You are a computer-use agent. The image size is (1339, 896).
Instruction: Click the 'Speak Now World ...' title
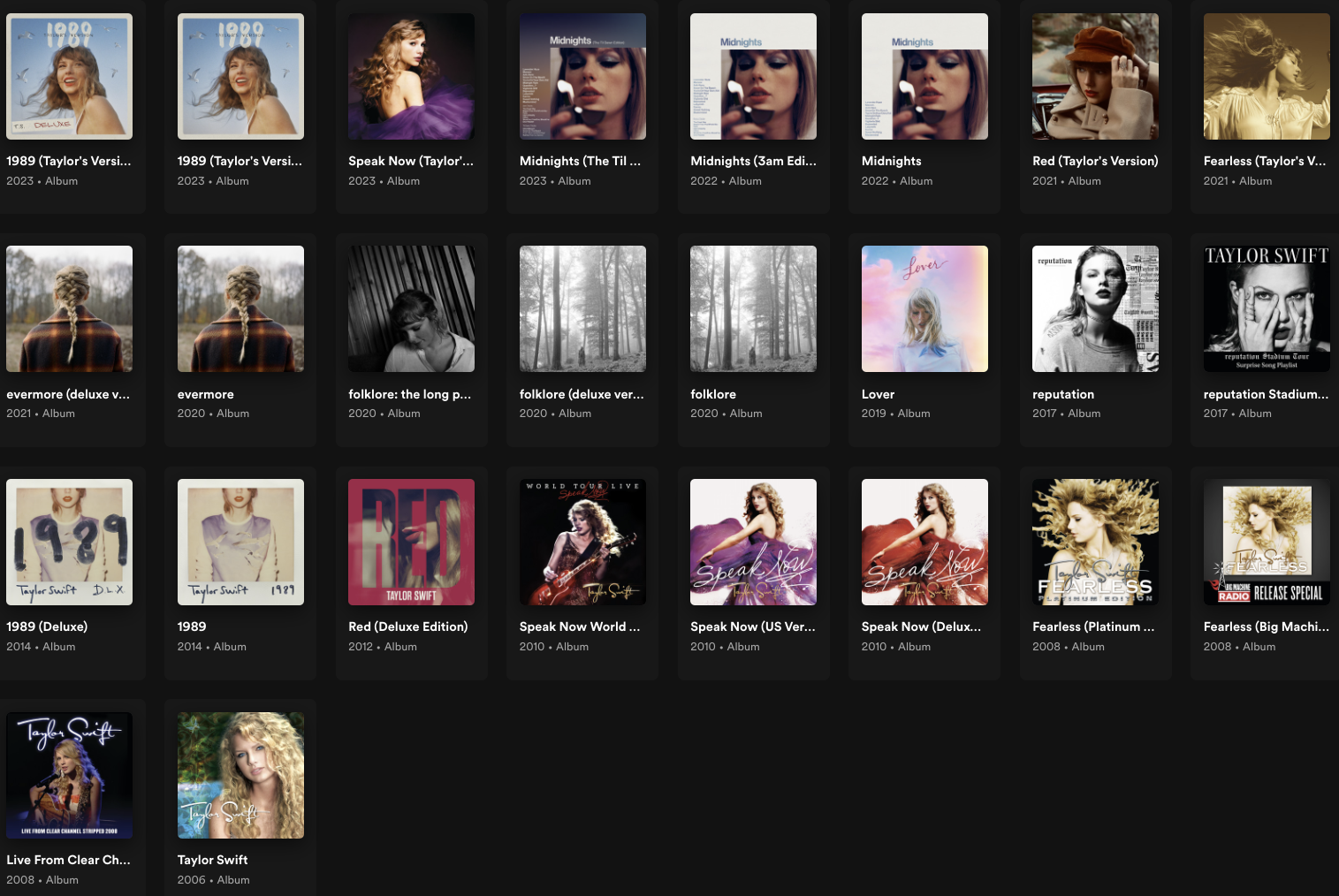coord(580,626)
